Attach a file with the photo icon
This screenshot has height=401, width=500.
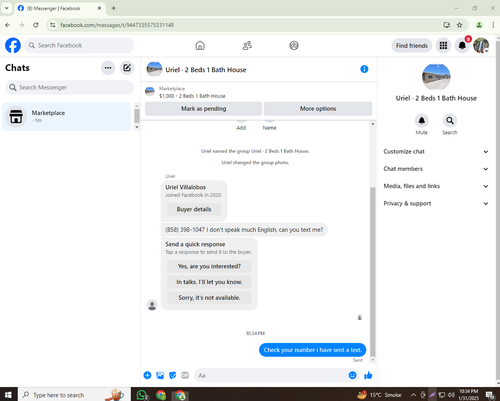[x=160, y=375]
